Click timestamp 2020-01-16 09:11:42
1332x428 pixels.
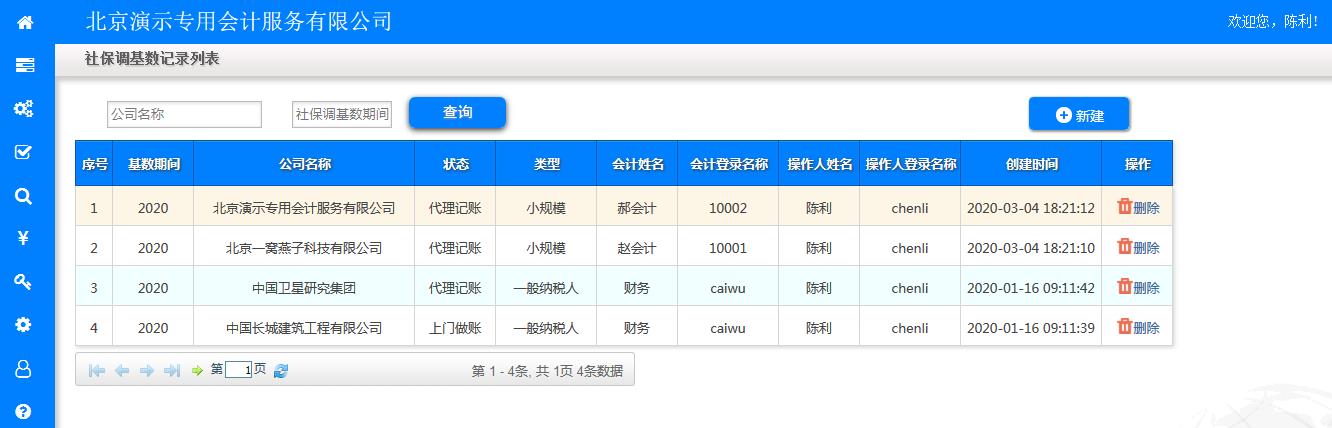pos(1031,288)
